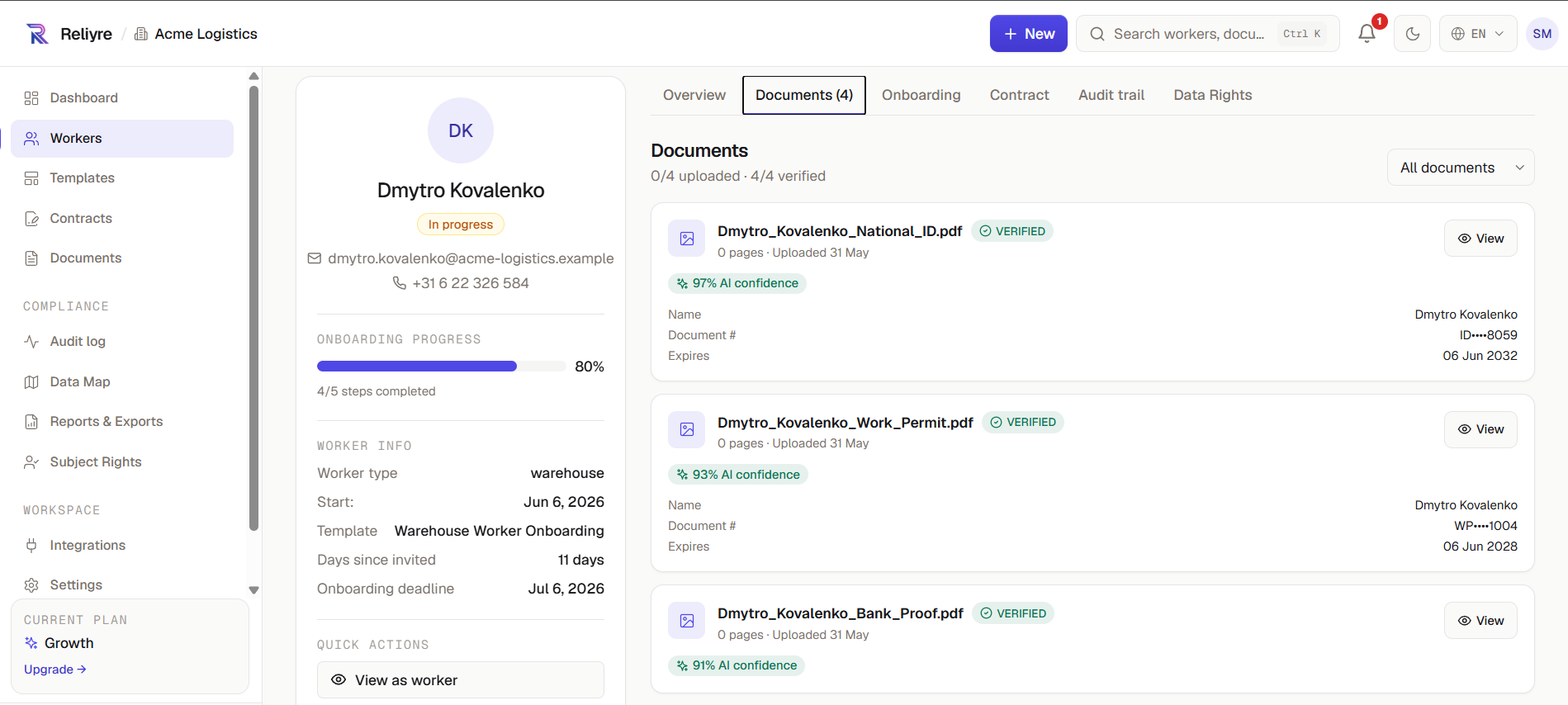Open Templates in the sidebar
This screenshot has width=1568, height=705.
pyautogui.click(x=122, y=178)
